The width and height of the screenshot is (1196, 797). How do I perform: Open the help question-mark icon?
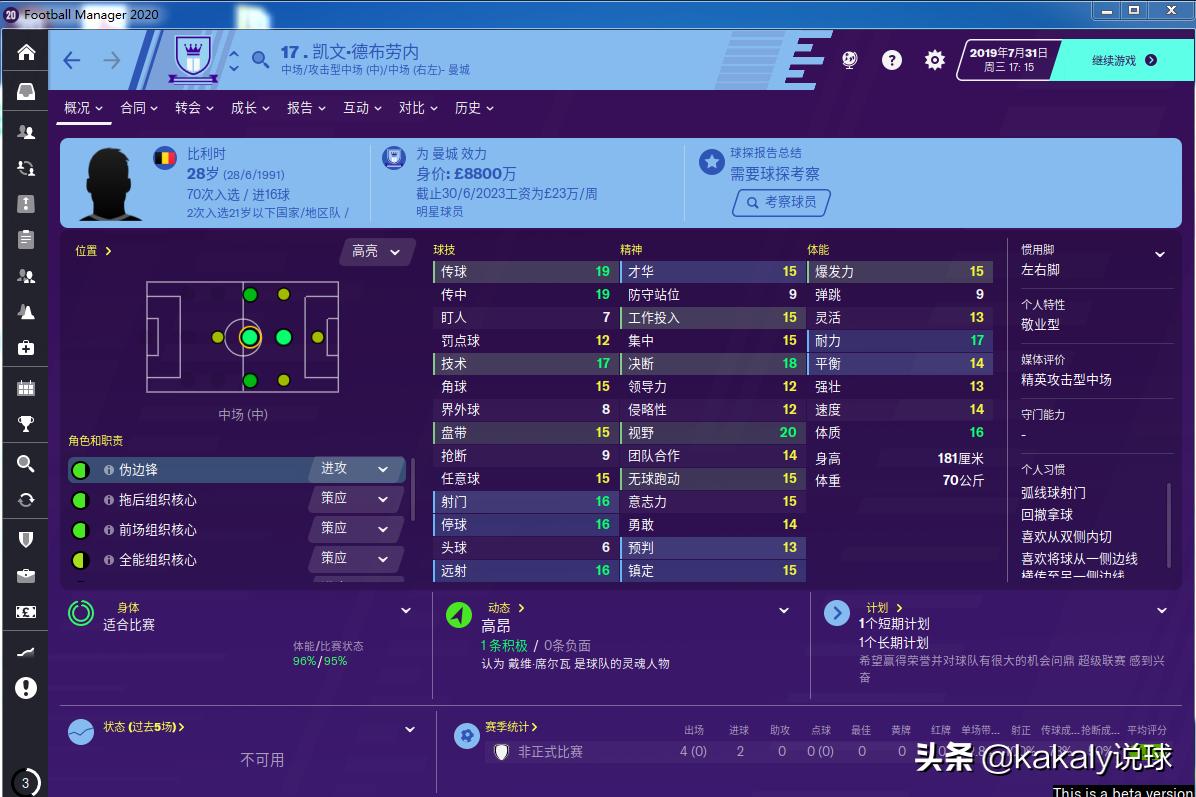pyautogui.click(x=892, y=59)
